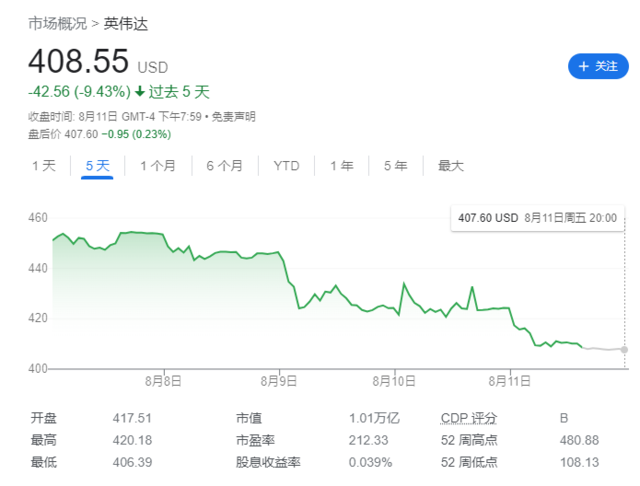Click the CDP 评分 label link
Viewport: 640px width, 486px height.
click(469, 418)
